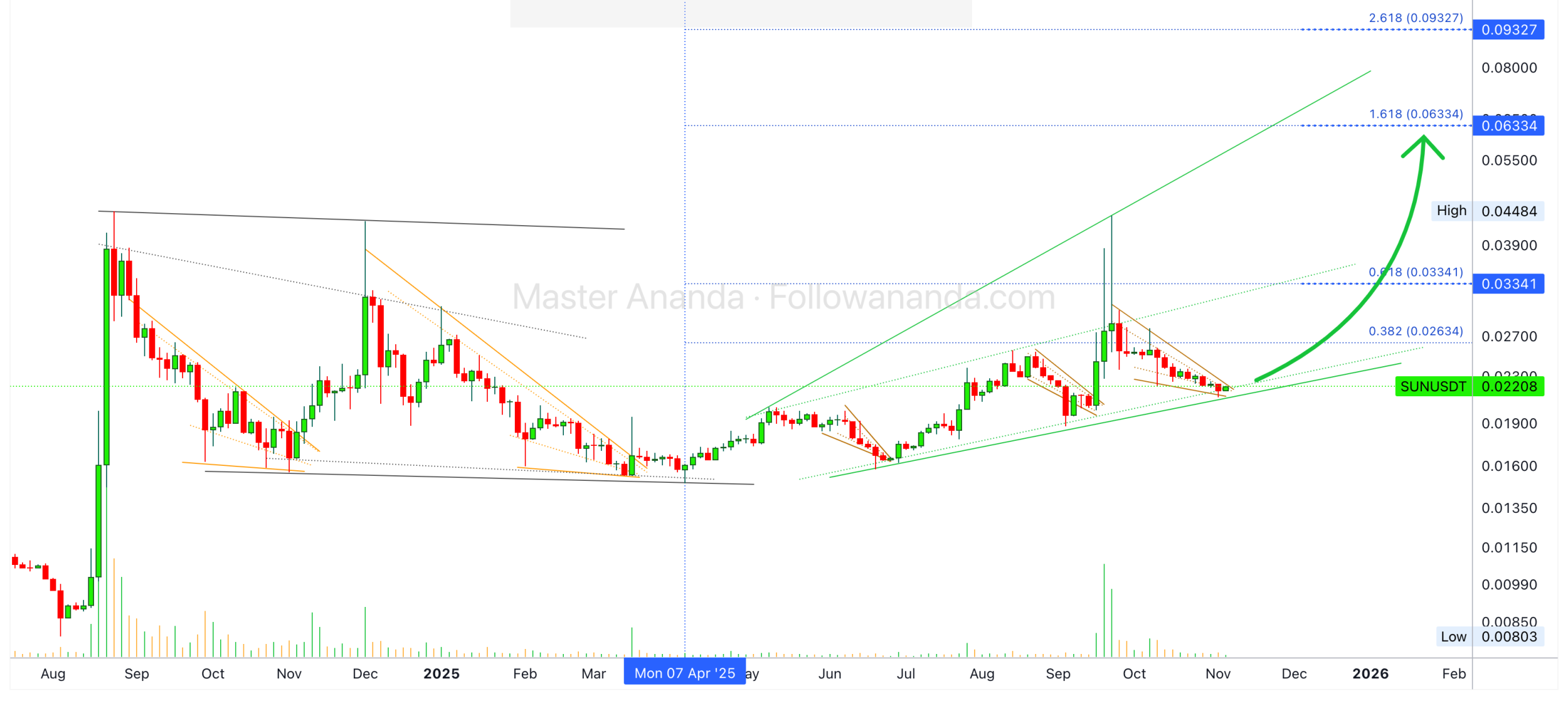Click the 0.03341 blue price label
The width and height of the screenshot is (1568, 701).
1508,284
